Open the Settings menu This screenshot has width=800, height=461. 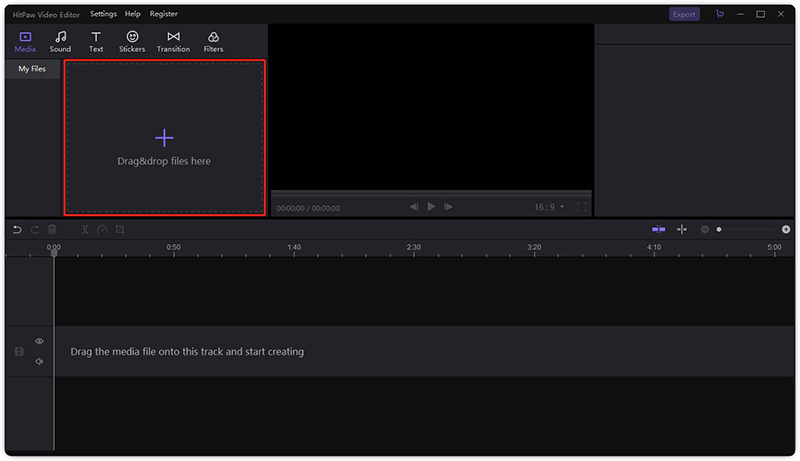[103, 14]
